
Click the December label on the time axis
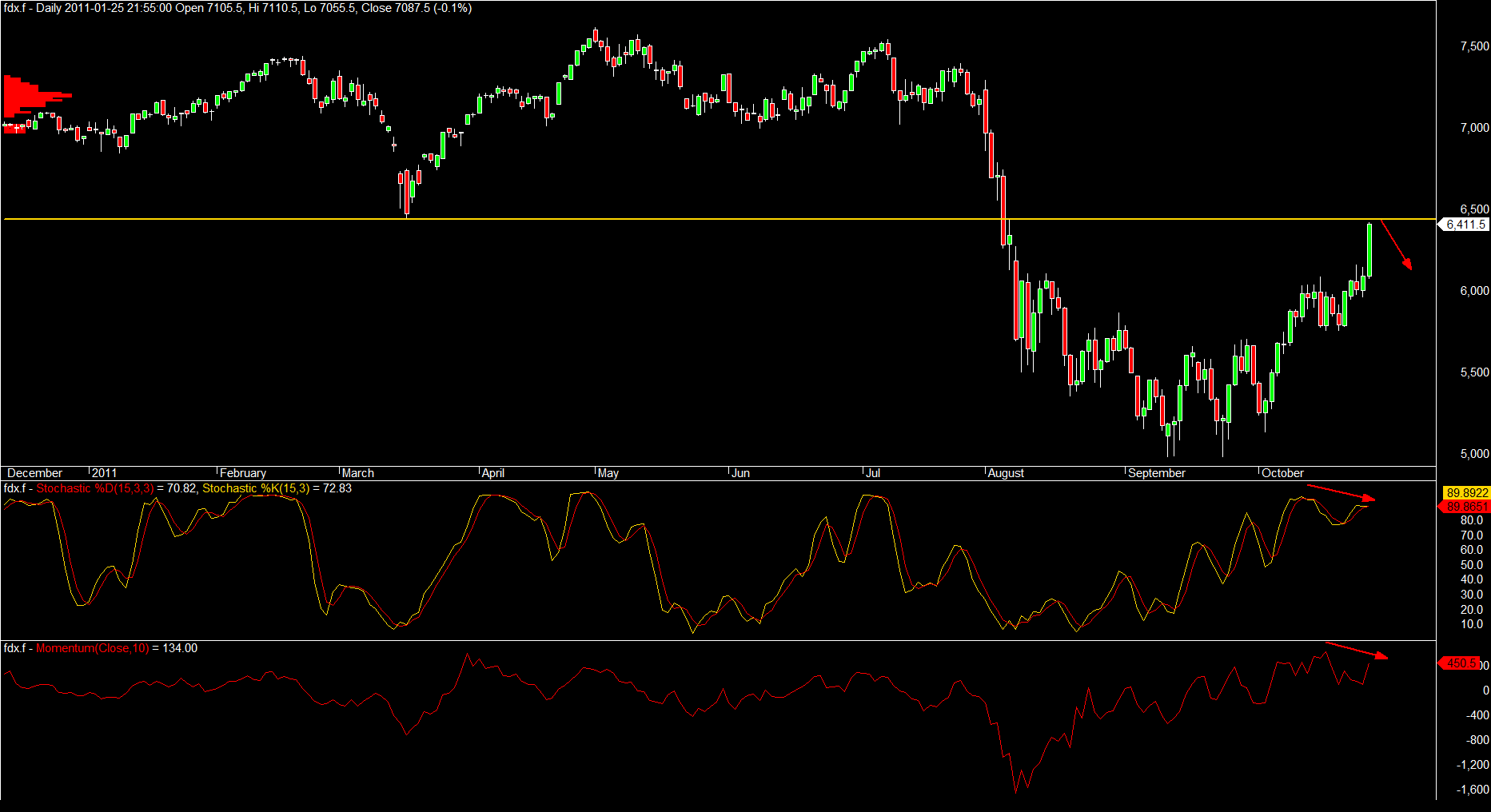pyautogui.click(x=34, y=473)
